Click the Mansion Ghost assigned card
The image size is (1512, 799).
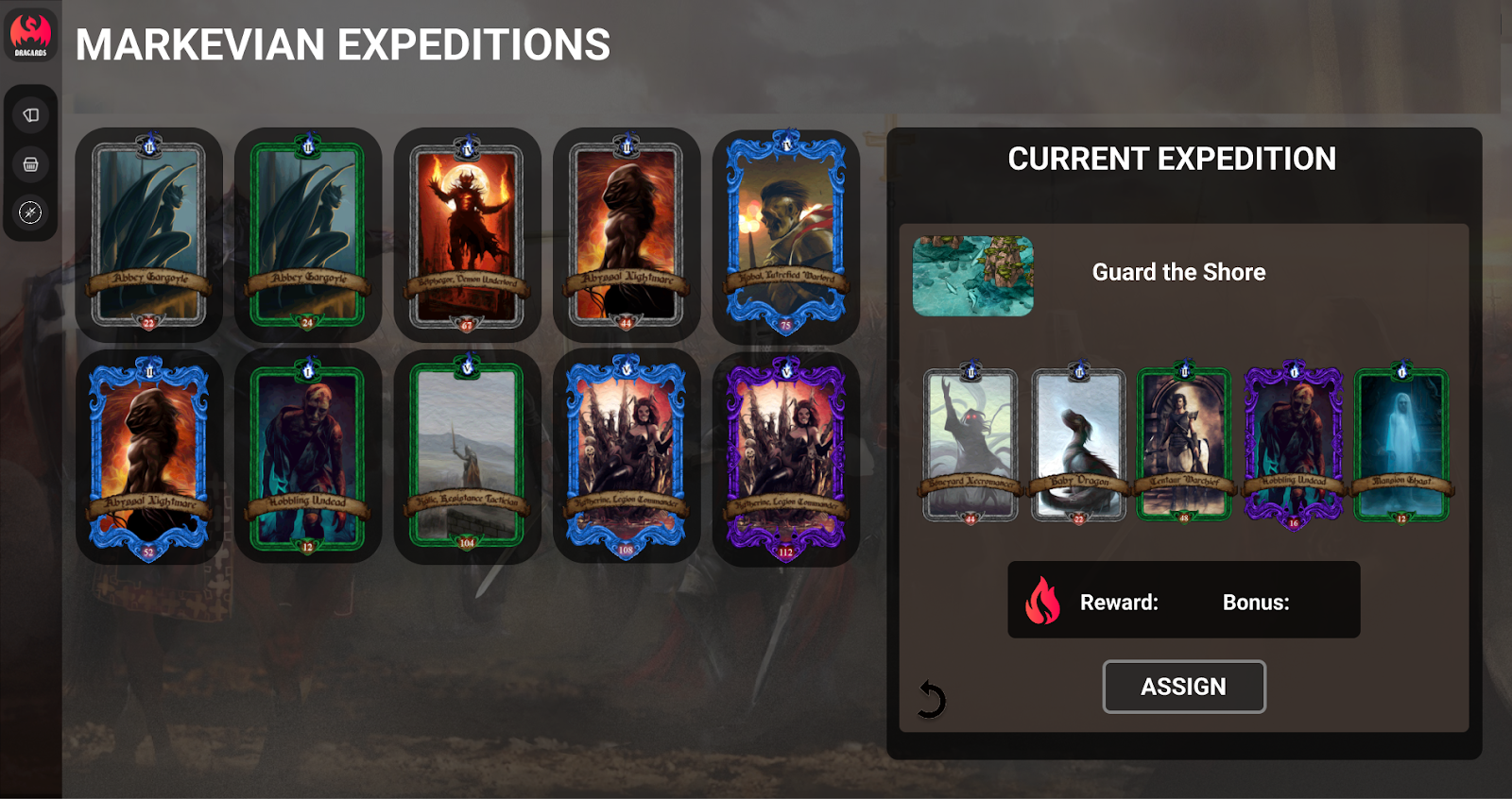[x=1401, y=444]
